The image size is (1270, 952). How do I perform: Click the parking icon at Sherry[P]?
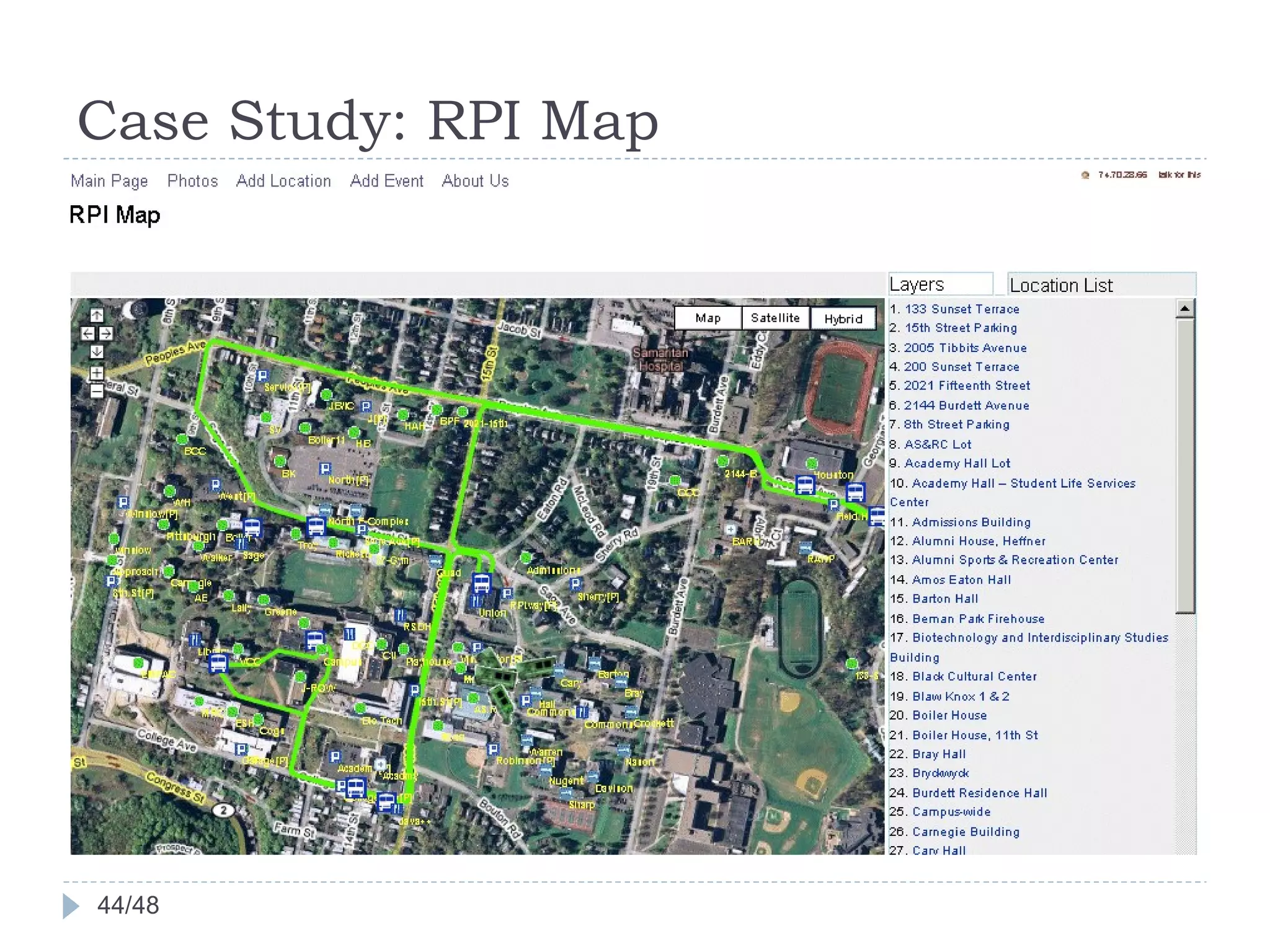(575, 583)
